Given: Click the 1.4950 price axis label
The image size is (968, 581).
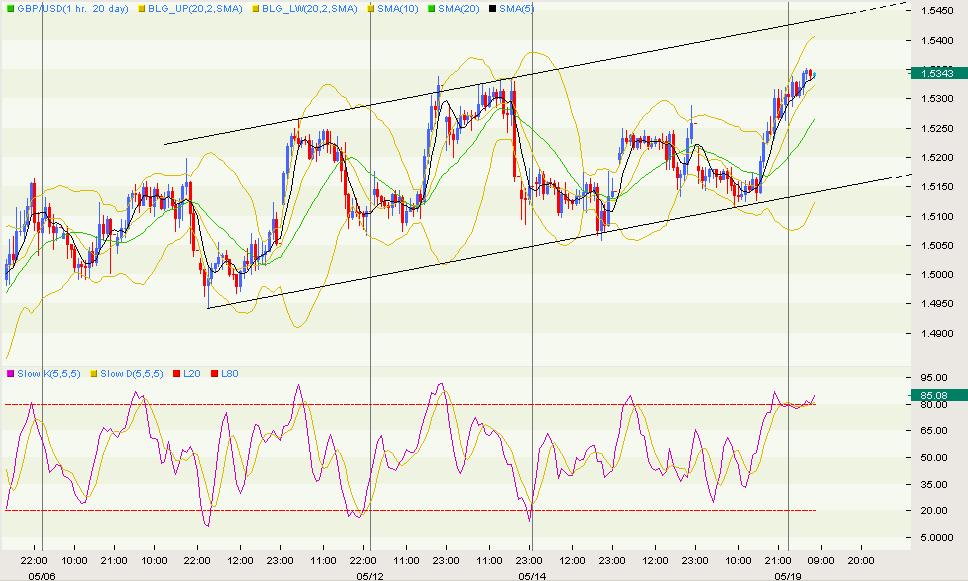Looking at the screenshot, I should (x=936, y=304).
